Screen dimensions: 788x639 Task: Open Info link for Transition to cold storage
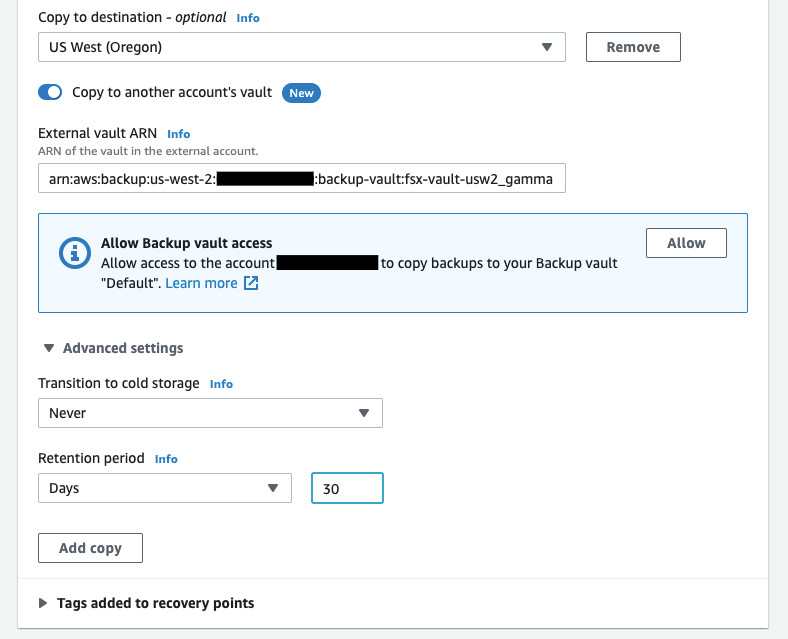(221, 384)
